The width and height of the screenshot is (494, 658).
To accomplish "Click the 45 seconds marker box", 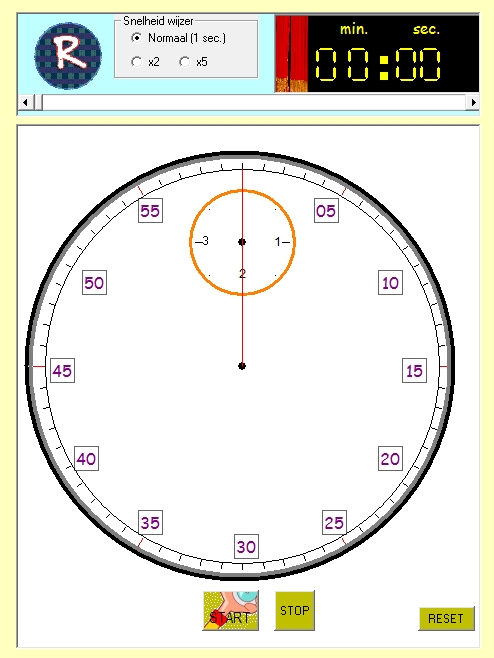I will click(62, 371).
